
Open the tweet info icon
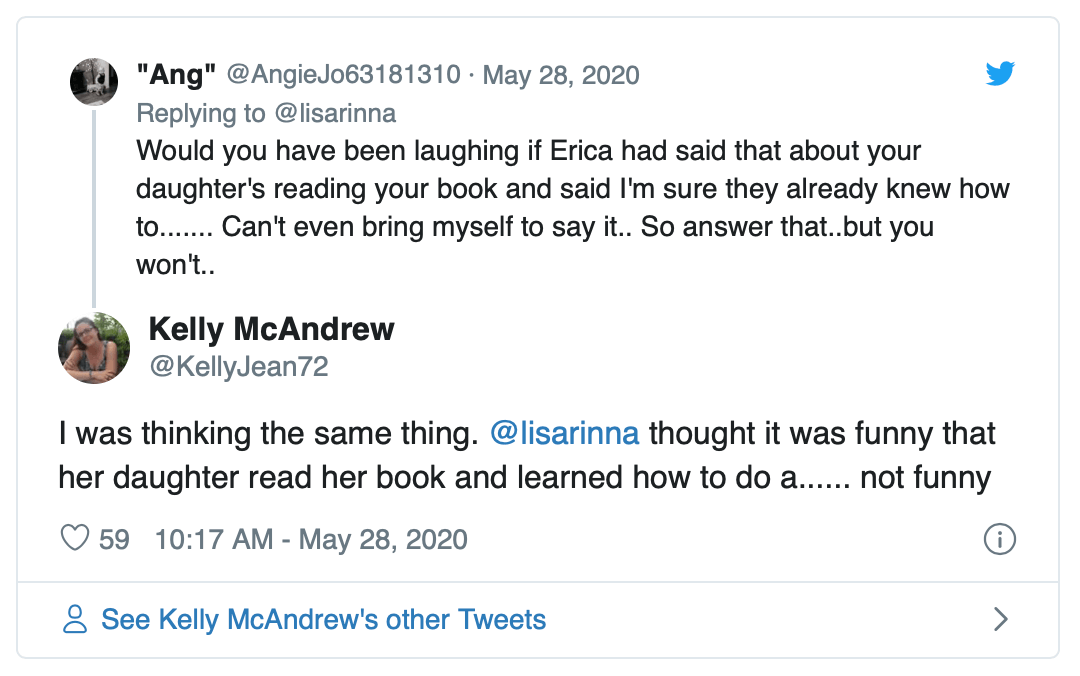[x=1000, y=540]
